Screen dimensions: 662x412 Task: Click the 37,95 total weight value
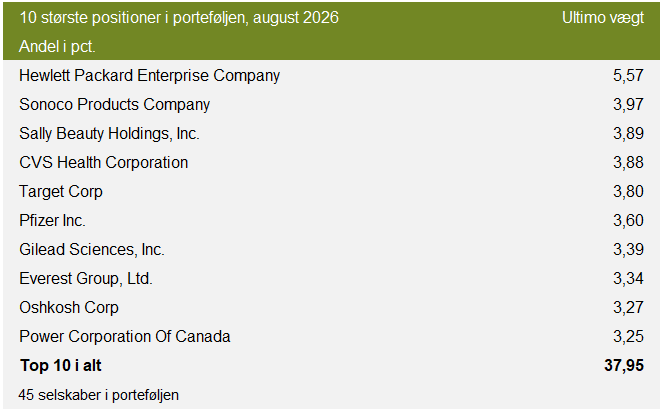[x=624, y=366]
